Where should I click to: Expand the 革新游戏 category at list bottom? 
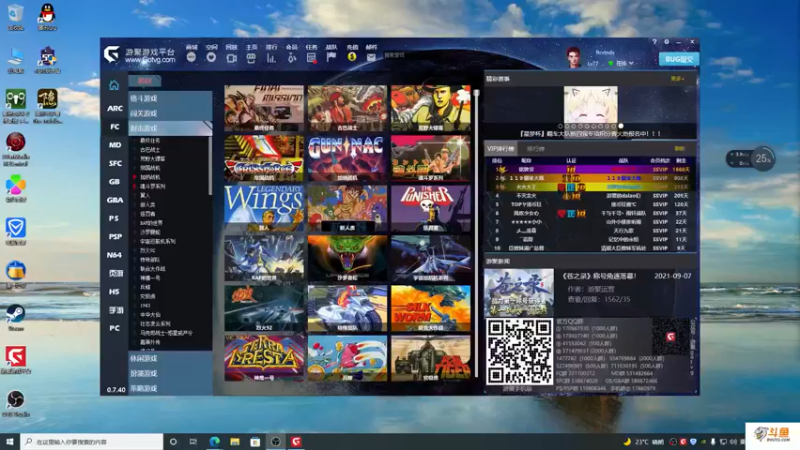[170, 388]
